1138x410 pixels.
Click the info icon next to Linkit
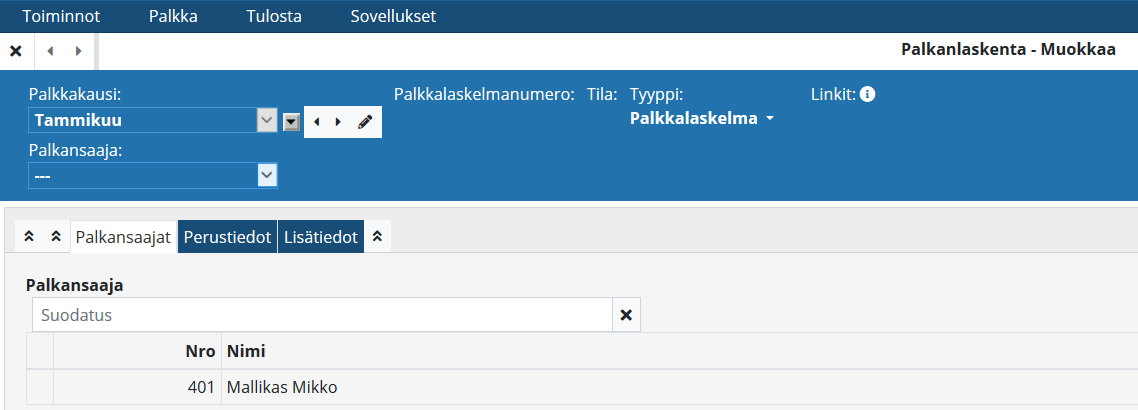pyautogui.click(x=868, y=95)
